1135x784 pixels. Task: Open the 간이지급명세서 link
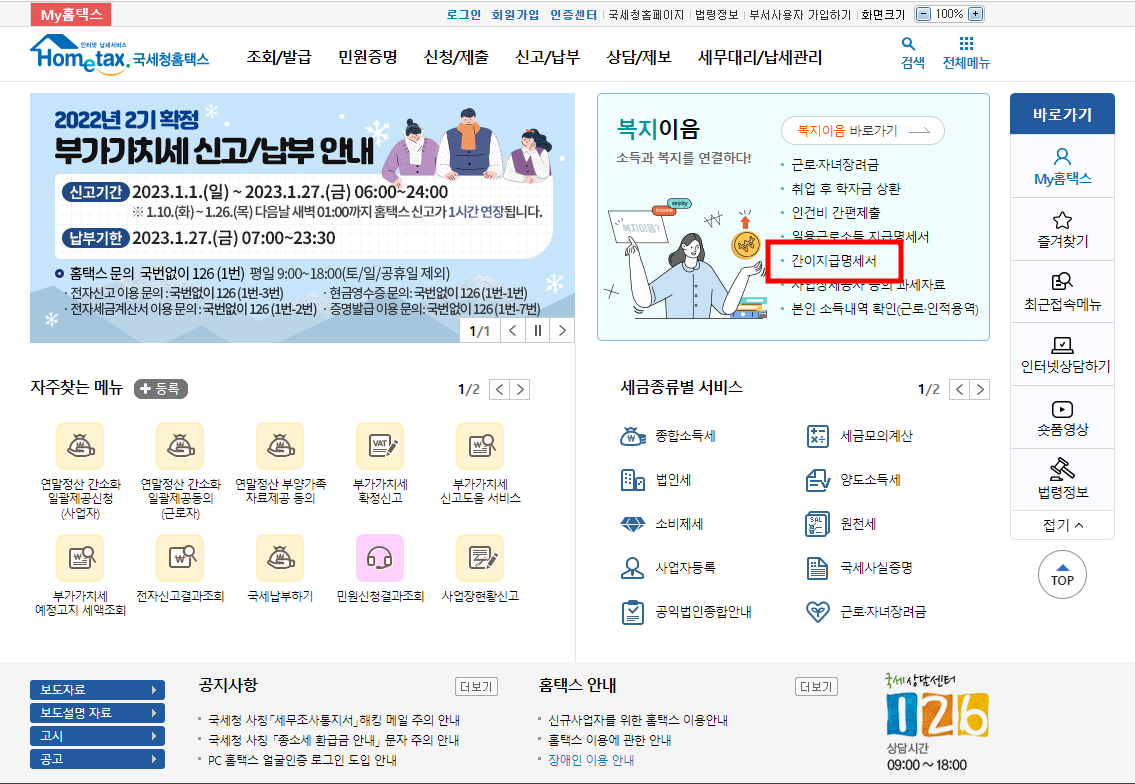click(x=833, y=261)
